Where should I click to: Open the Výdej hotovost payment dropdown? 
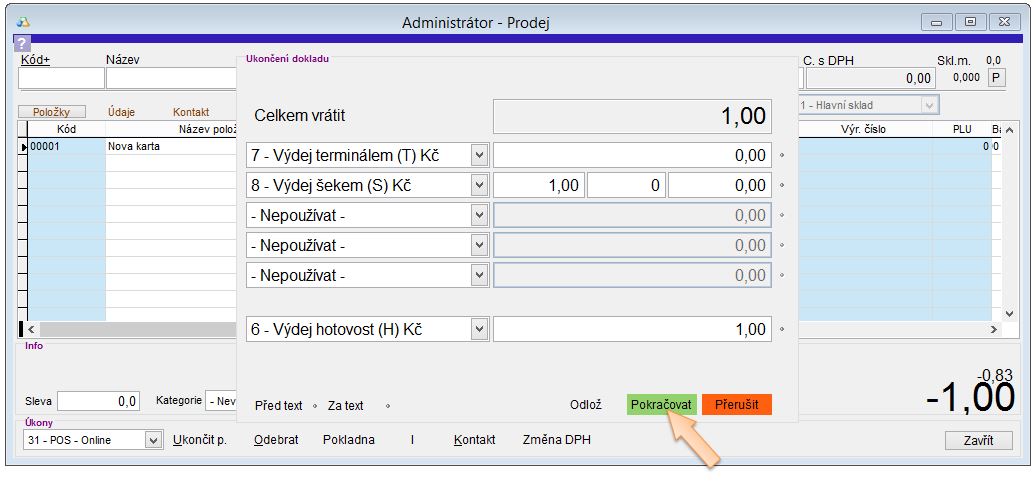point(478,329)
